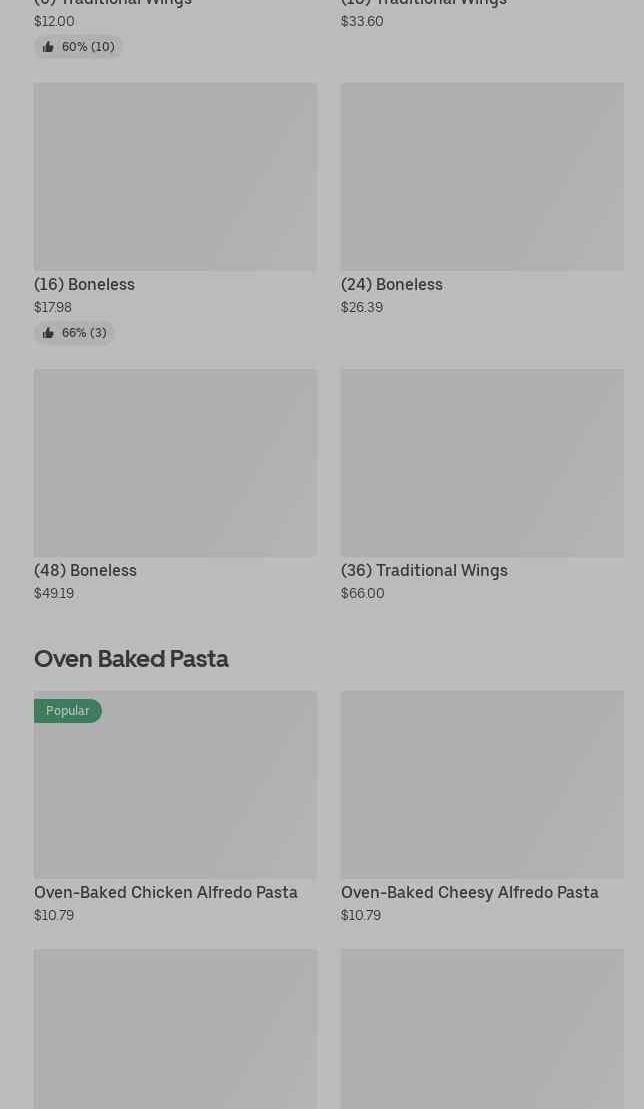Image resolution: width=644 pixels, height=1109 pixels.
Task: Choose the (36) Traditional Wings title
Action: pos(424,571)
